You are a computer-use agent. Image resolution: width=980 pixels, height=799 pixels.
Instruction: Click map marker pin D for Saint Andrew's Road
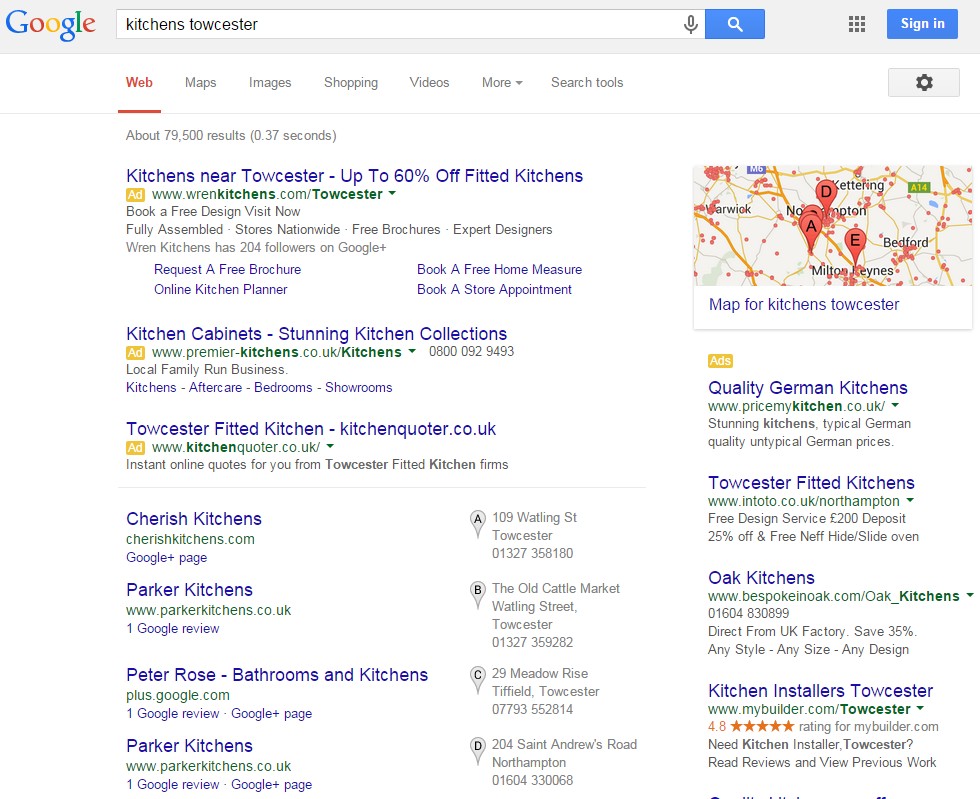tap(478, 751)
